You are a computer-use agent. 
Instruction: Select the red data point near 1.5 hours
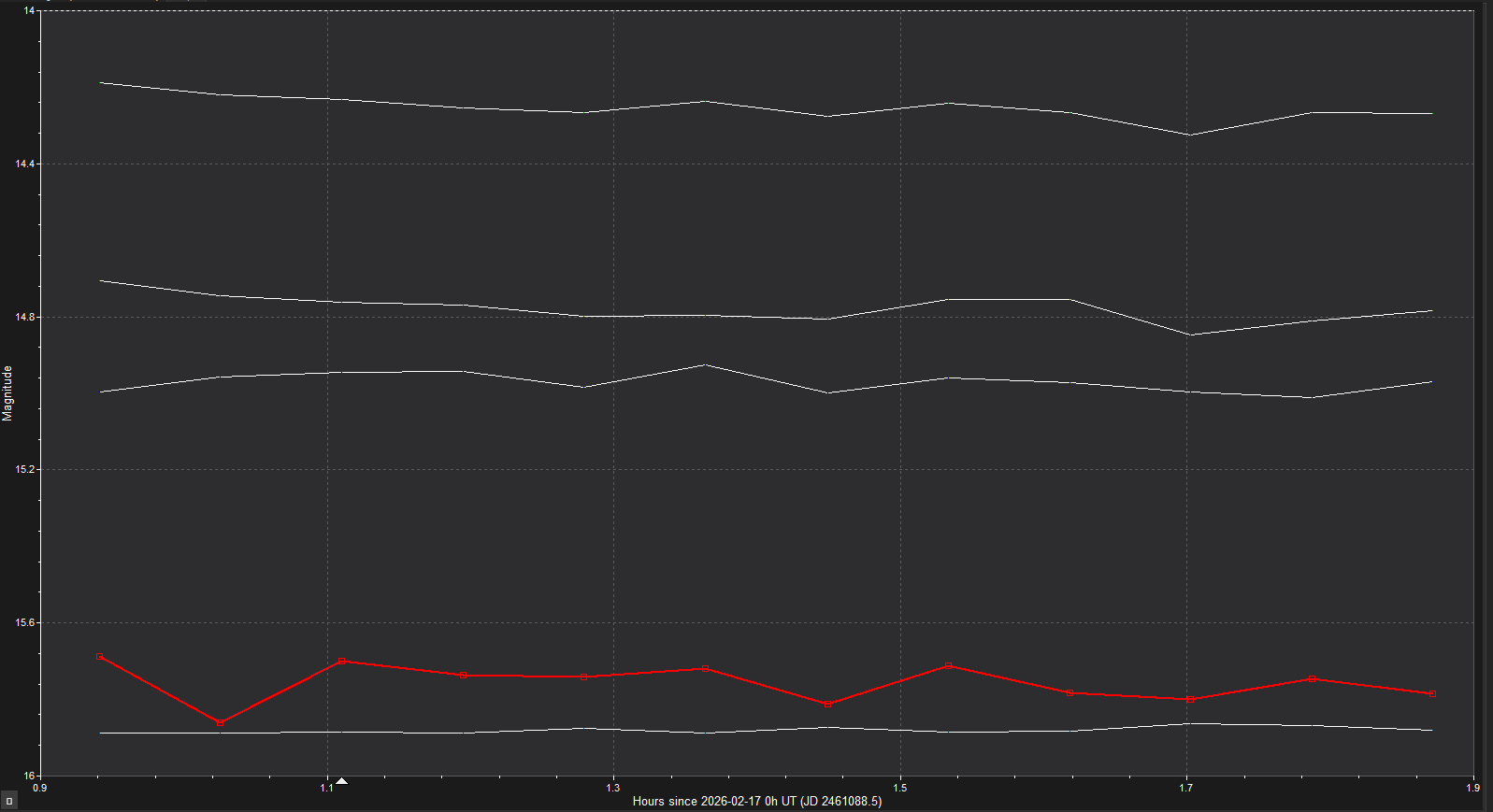pyautogui.click(x=949, y=666)
